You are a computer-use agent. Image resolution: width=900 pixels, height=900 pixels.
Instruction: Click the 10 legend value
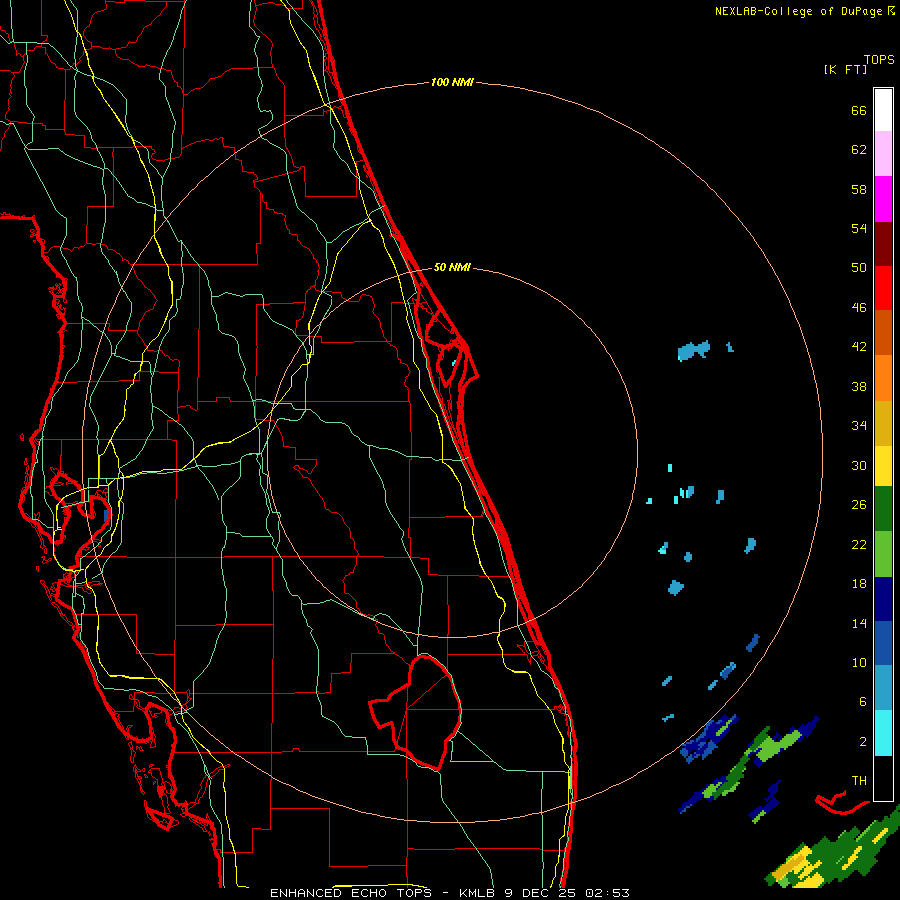point(859,662)
